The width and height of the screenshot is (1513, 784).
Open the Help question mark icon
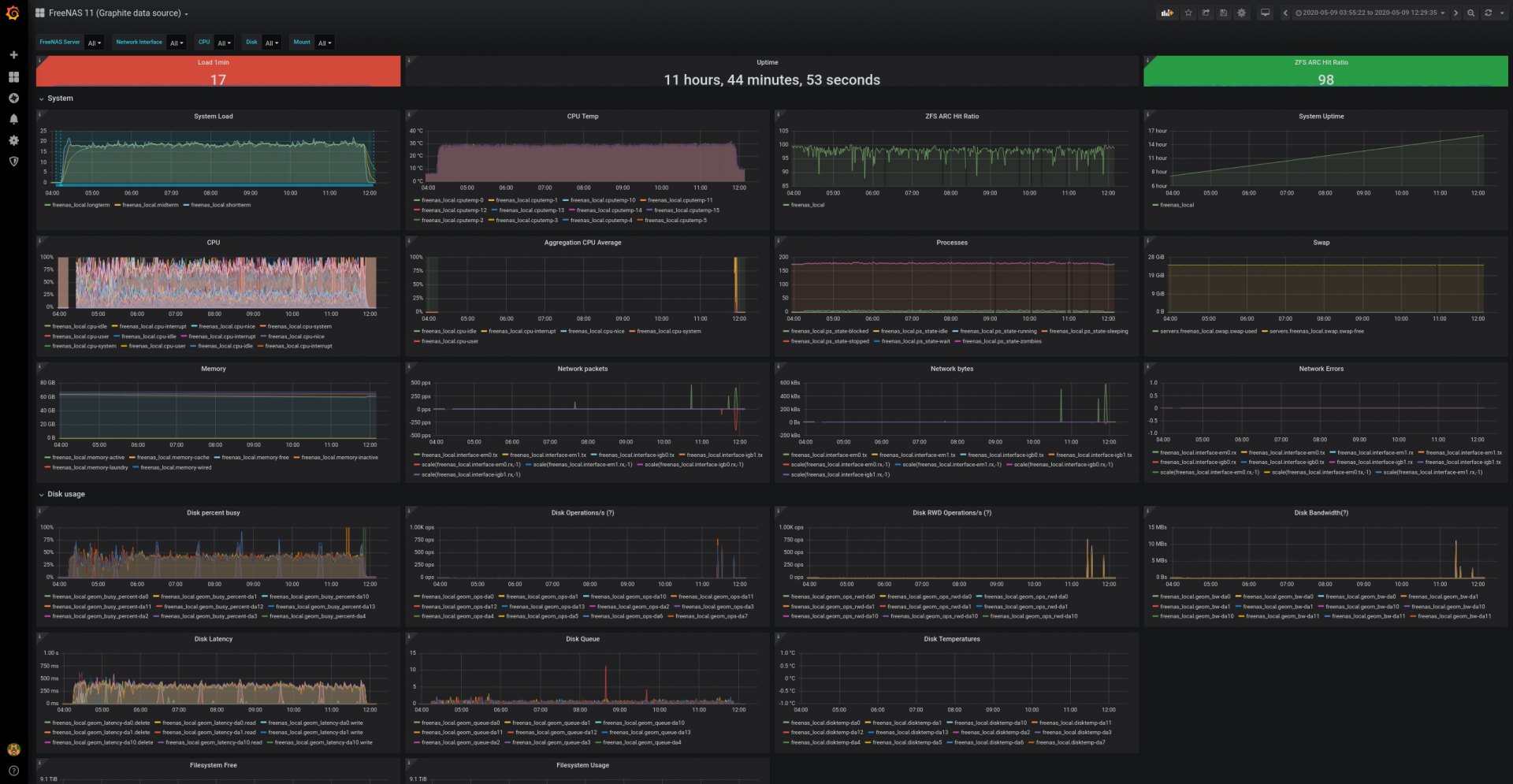click(13, 771)
